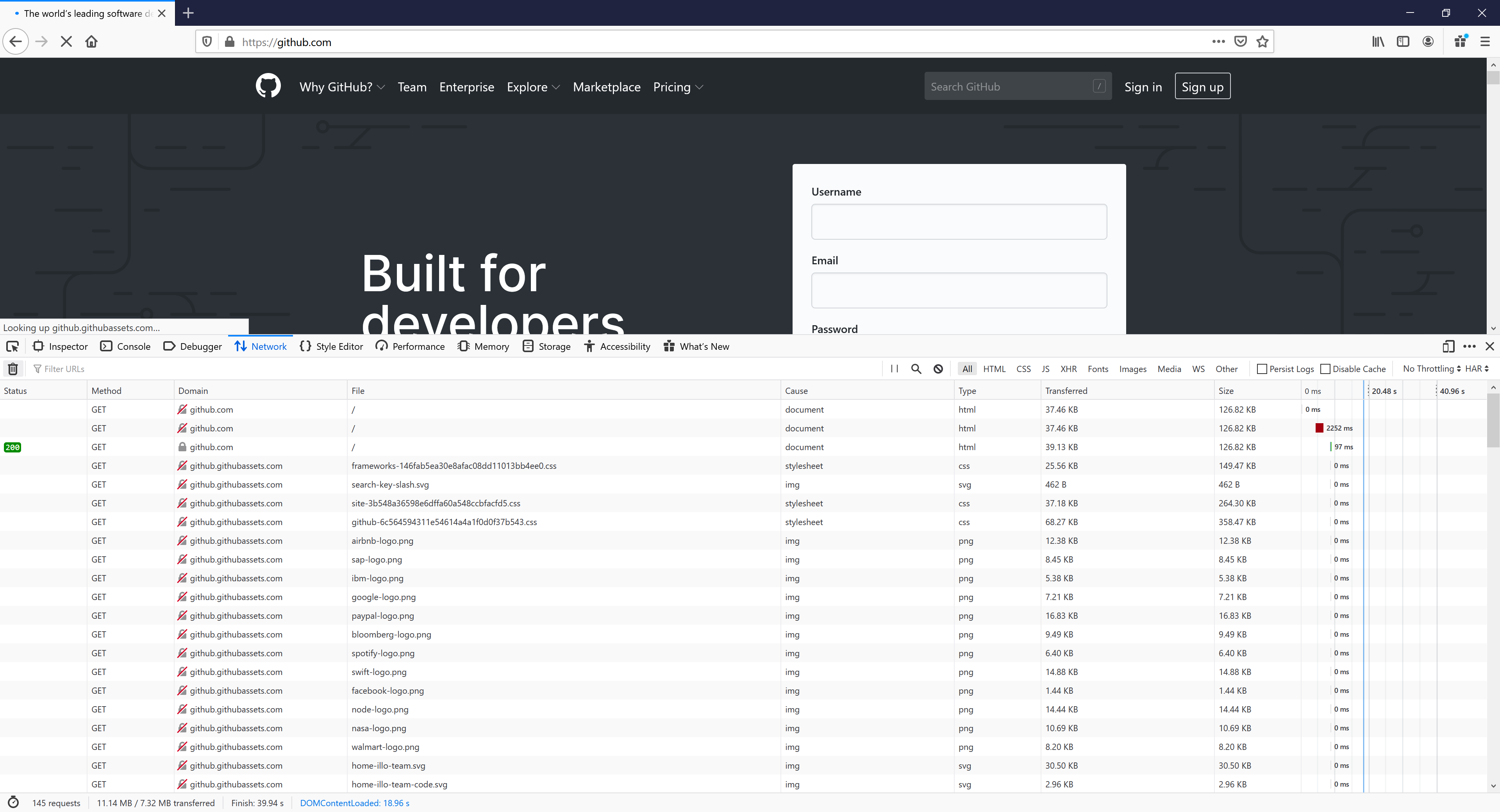
Task: Toggle responsive design mode
Action: pos(1448,347)
